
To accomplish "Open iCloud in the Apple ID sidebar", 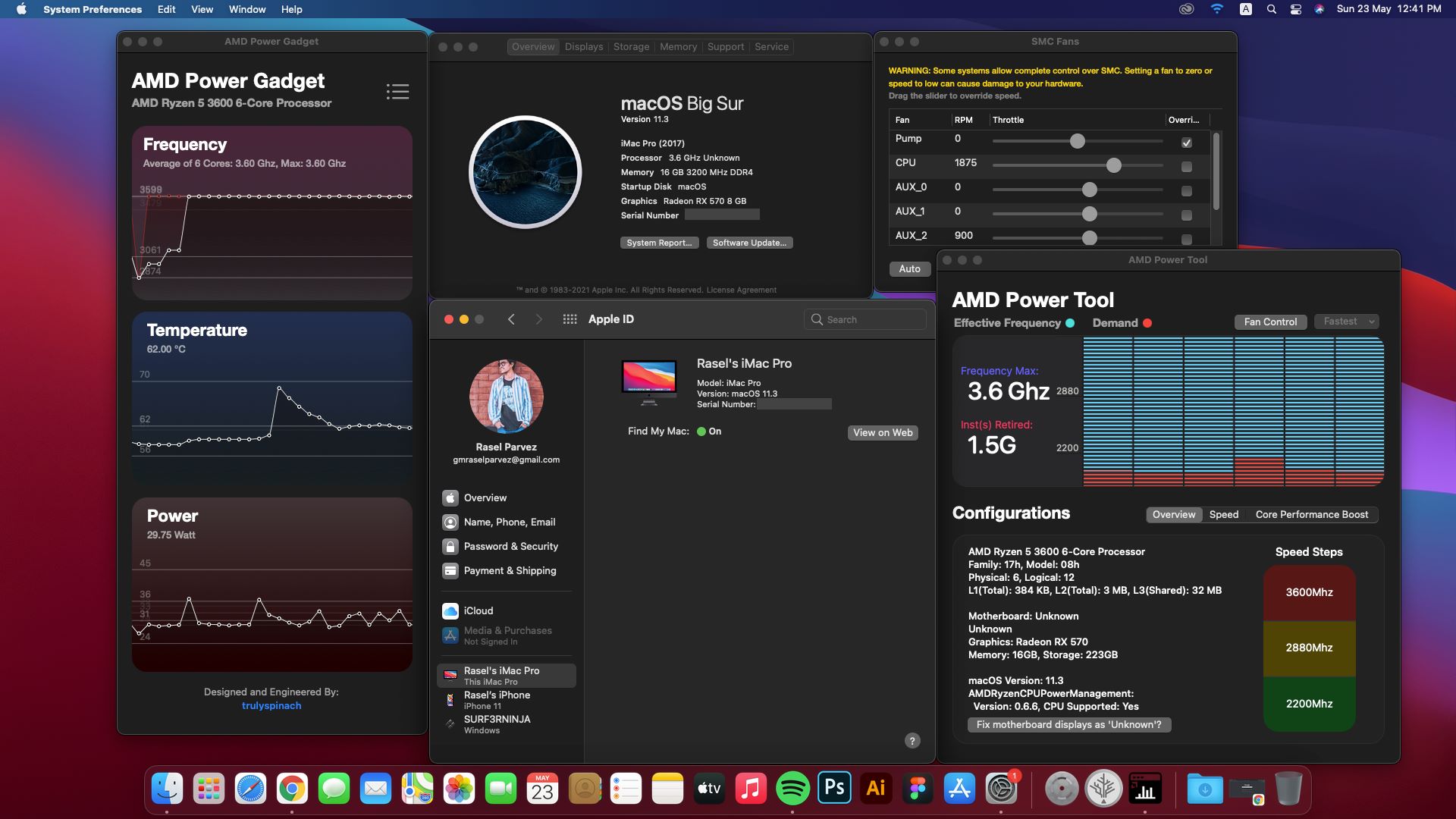I will pyautogui.click(x=478, y=610).
